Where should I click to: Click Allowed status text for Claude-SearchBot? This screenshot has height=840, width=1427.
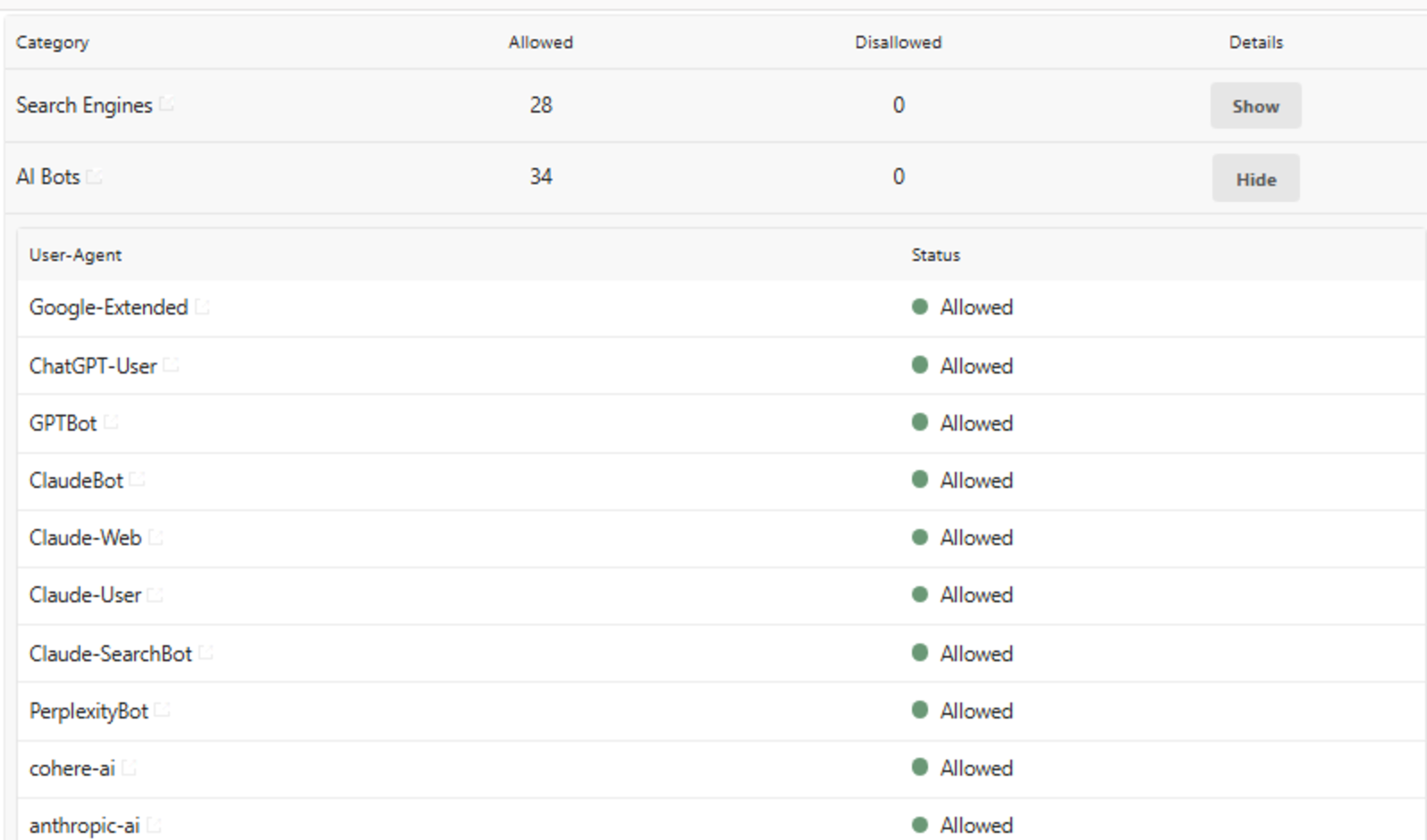pyautogui.click(x=976, y=653)
